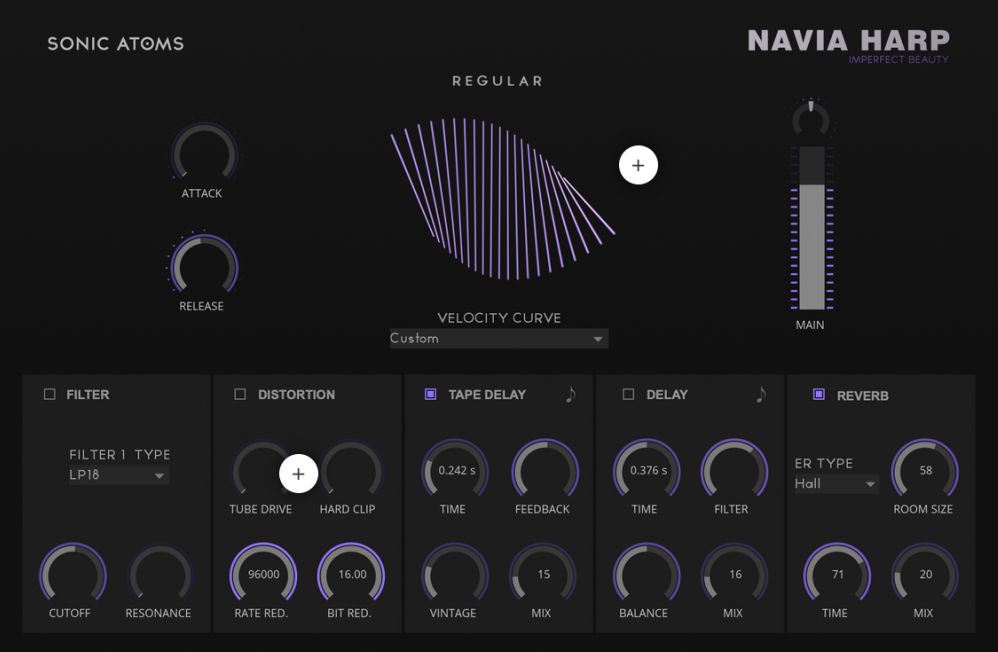Click the Attack knob
The image size is (998, 652).
[203, 155]
